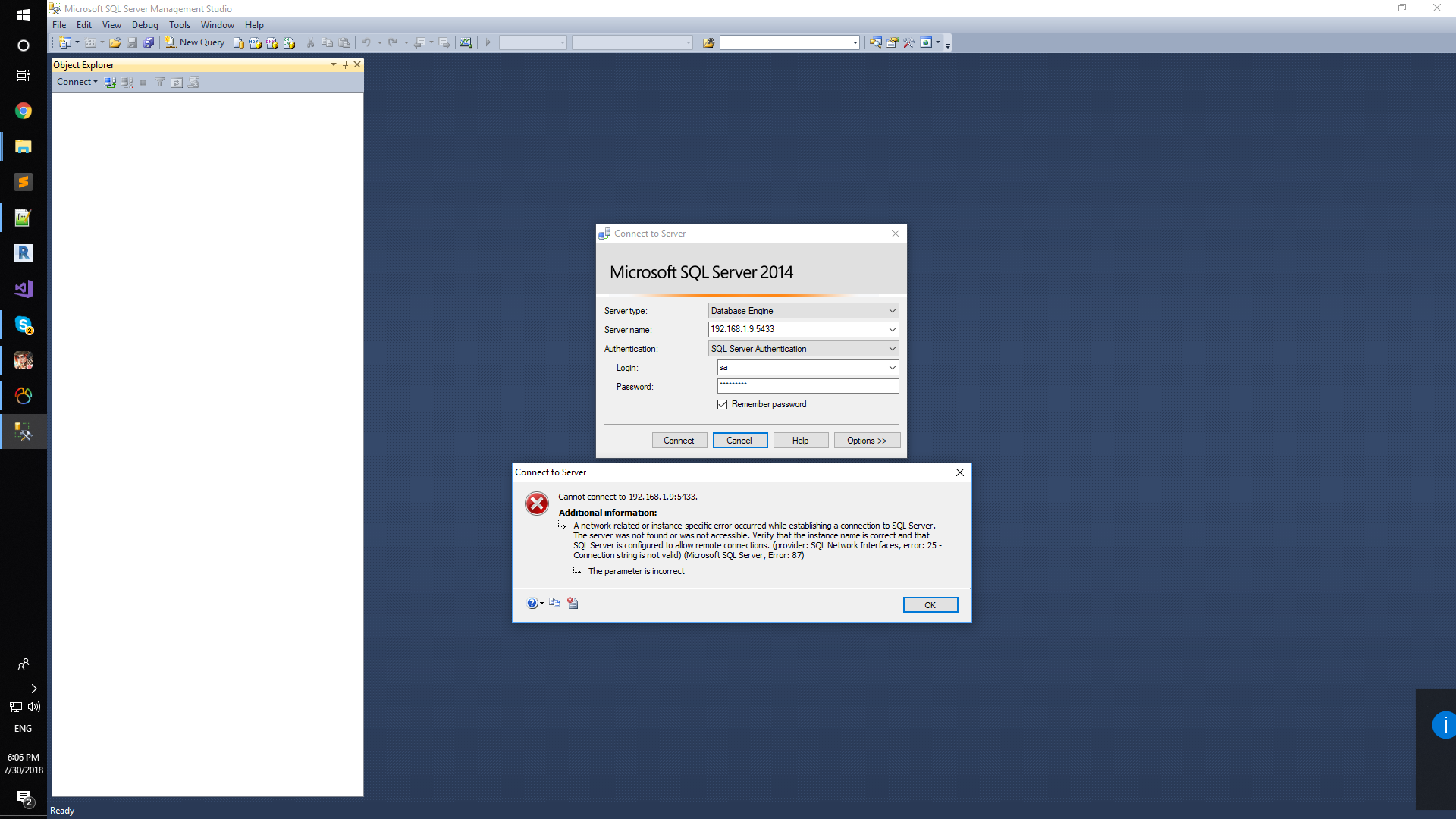Click the Refresh icon in Object Explorer
1456x819 pixels.
pos(177,82)
